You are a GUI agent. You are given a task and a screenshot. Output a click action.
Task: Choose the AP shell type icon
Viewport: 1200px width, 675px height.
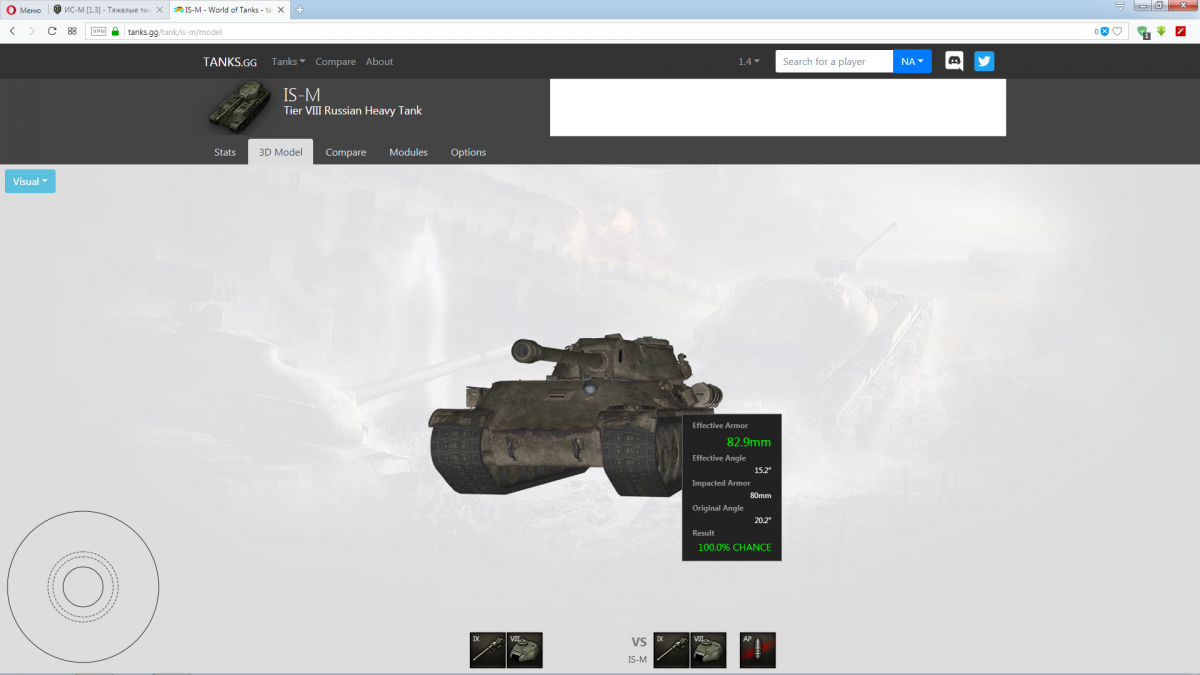pos(758,650)
